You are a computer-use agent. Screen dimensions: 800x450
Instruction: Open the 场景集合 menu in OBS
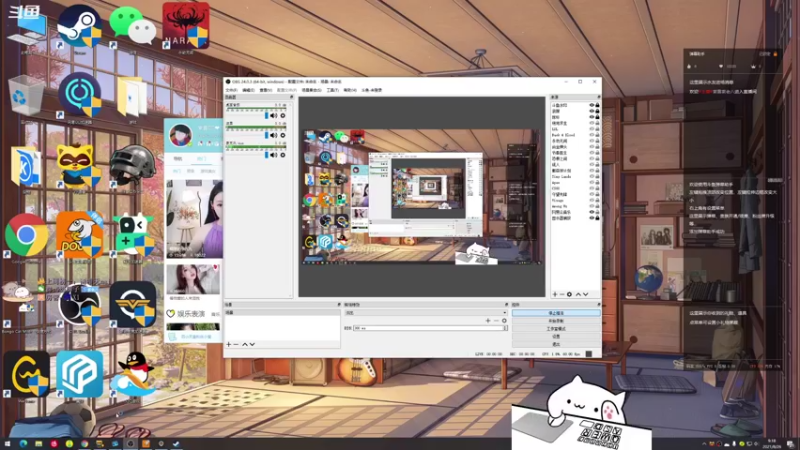coord(311,90)
